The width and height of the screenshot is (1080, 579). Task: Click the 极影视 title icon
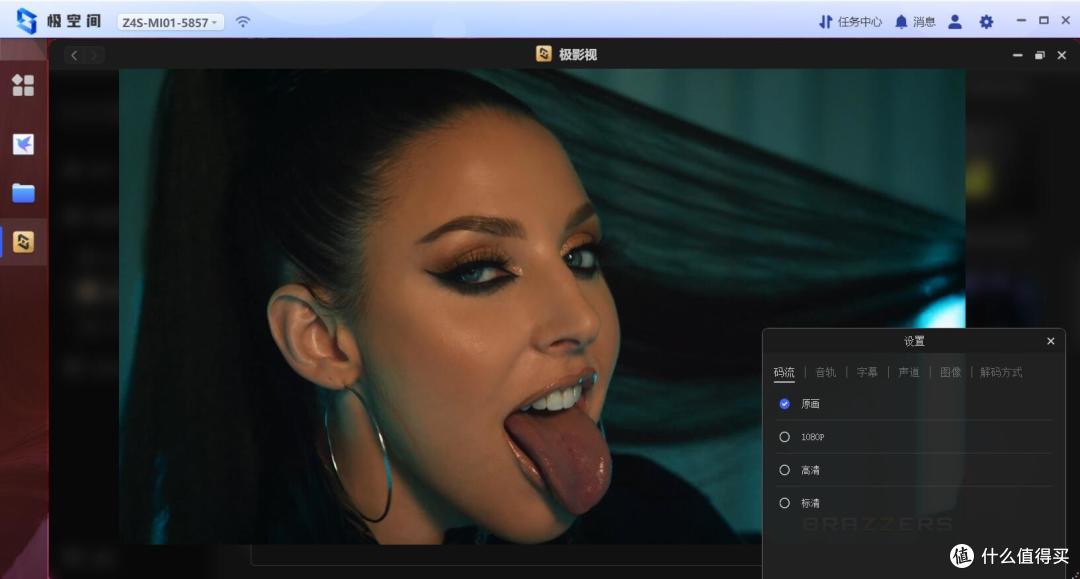tap(543, 54)
